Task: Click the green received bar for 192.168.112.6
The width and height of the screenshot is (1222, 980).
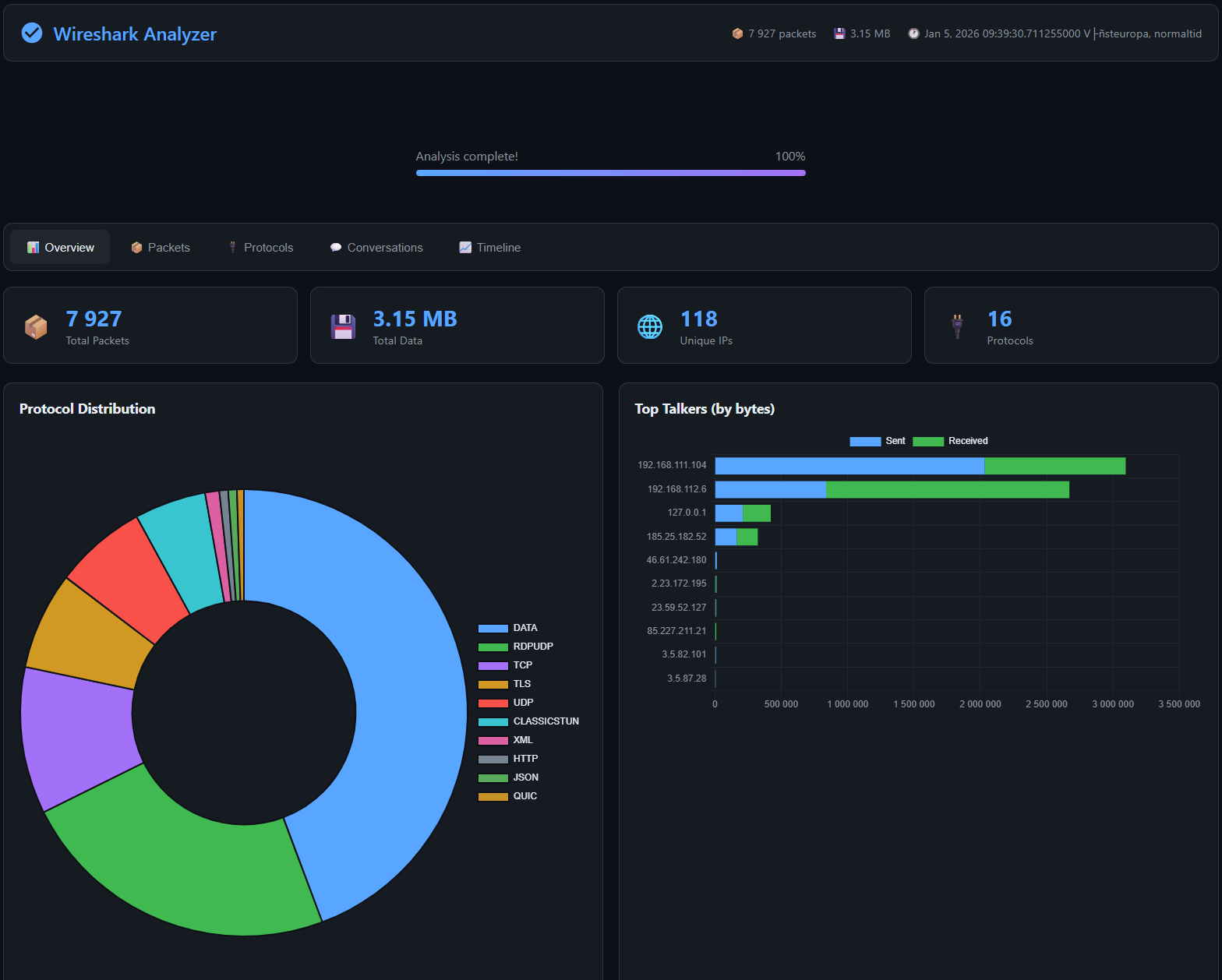Action: pos(948,489)
